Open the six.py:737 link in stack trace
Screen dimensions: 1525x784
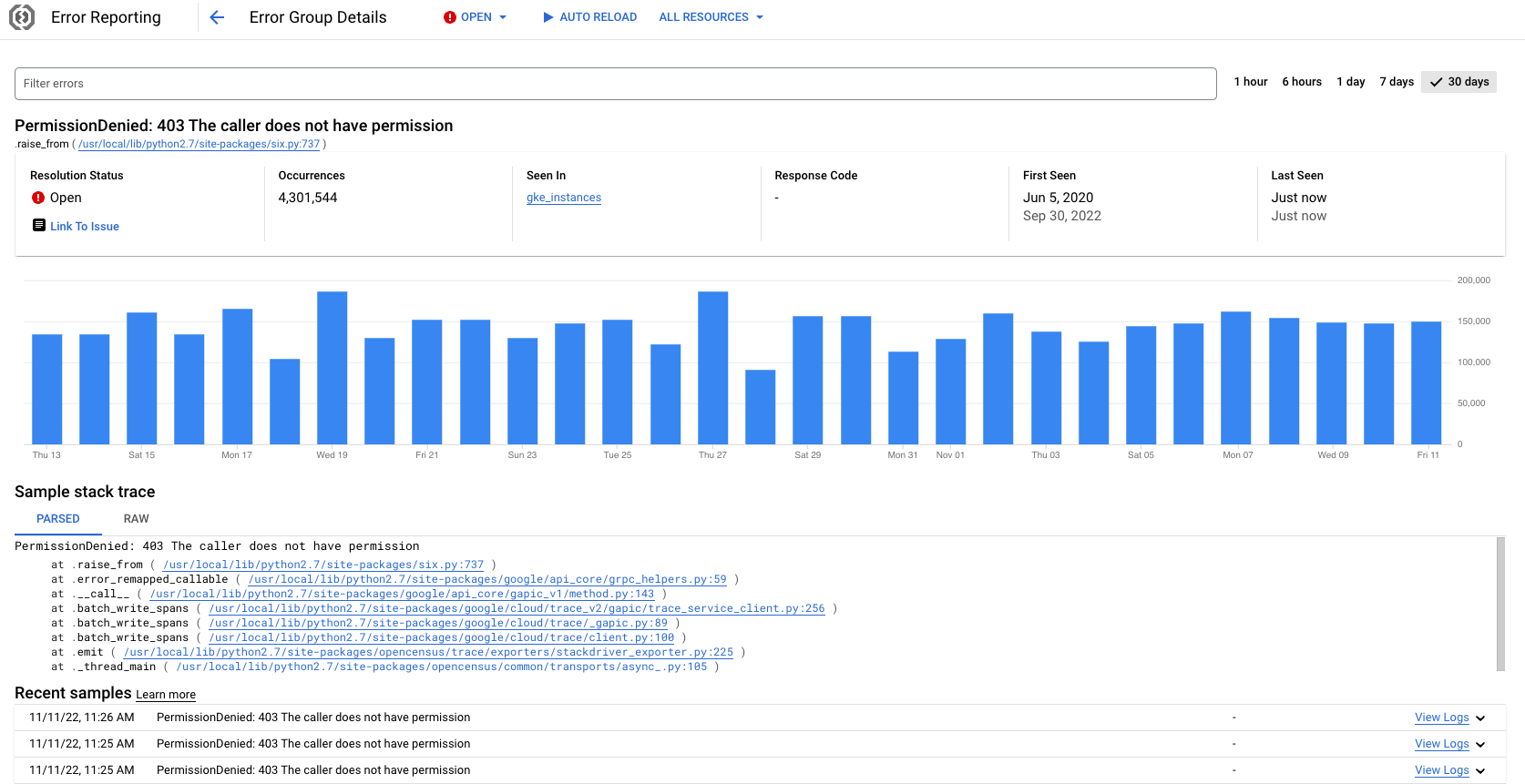pos(323,565)
